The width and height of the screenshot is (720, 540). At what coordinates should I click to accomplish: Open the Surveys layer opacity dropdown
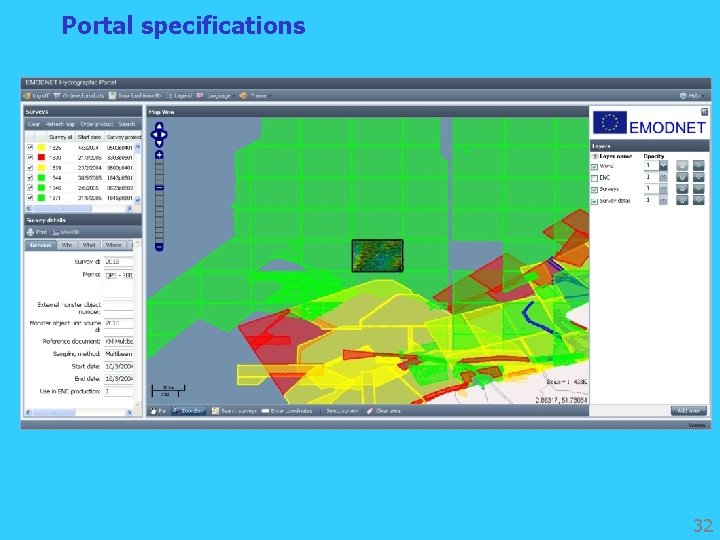click(663, 189)
